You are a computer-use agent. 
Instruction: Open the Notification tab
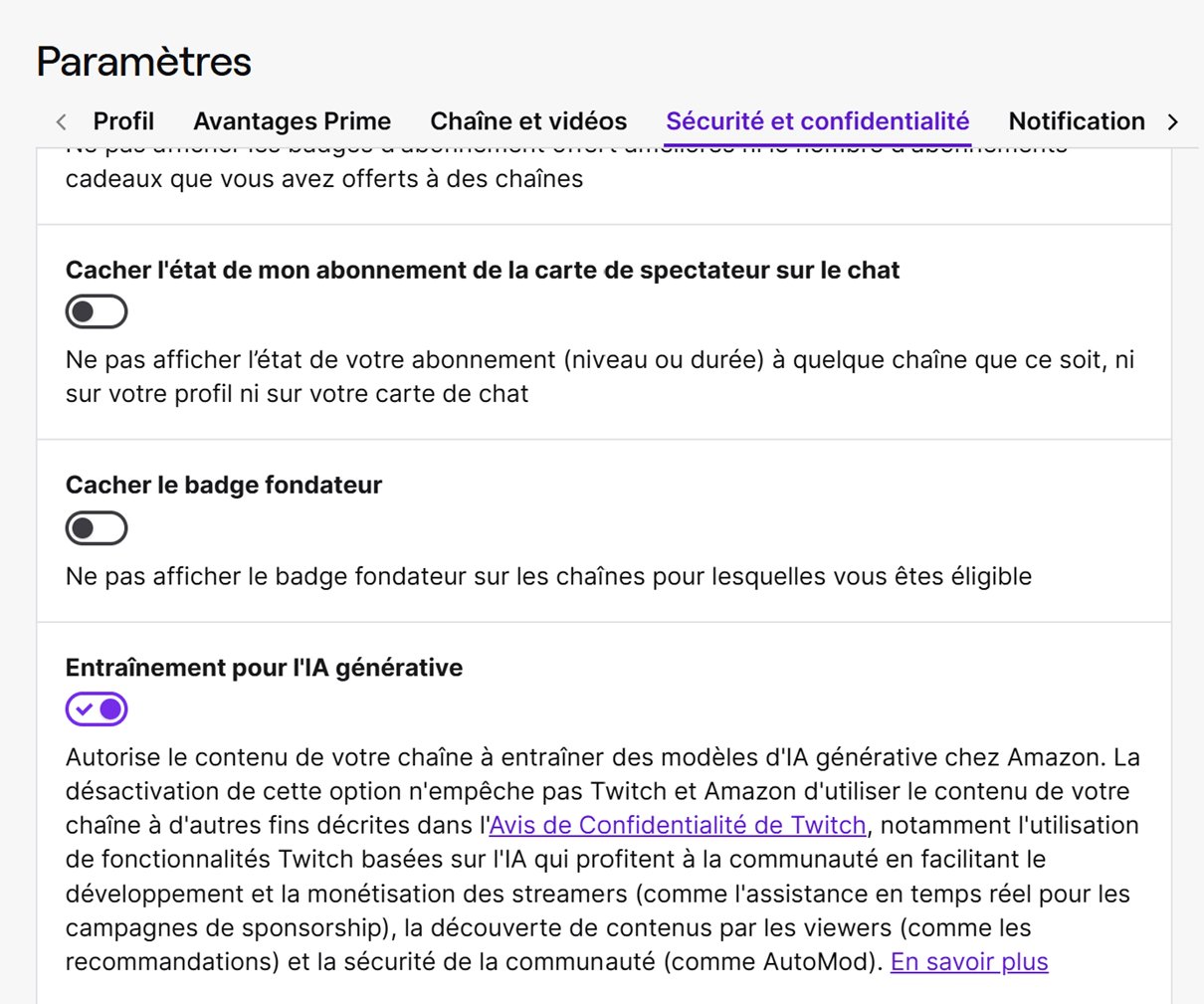(1077, 121)
